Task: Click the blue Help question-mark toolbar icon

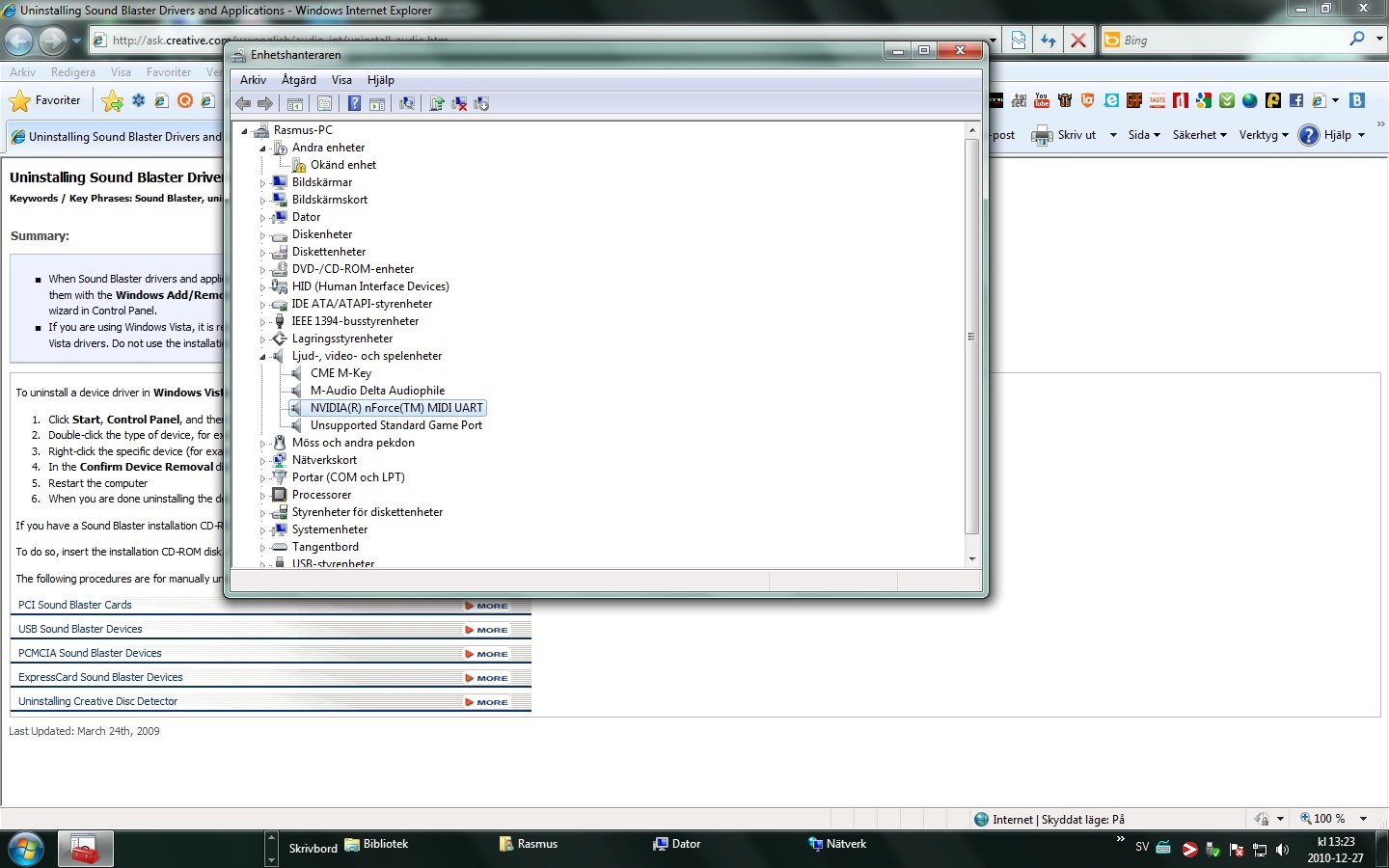Action: [354, 103]
